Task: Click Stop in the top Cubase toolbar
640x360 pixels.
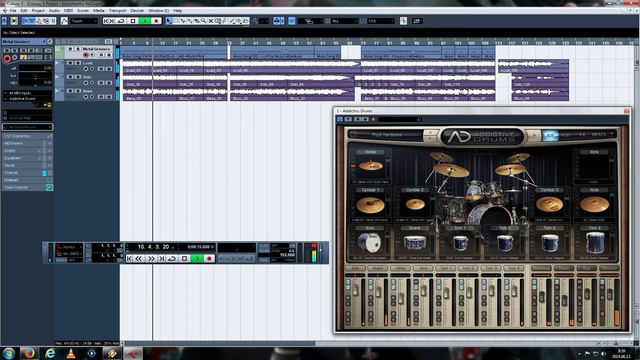Action: coord(133,21)
